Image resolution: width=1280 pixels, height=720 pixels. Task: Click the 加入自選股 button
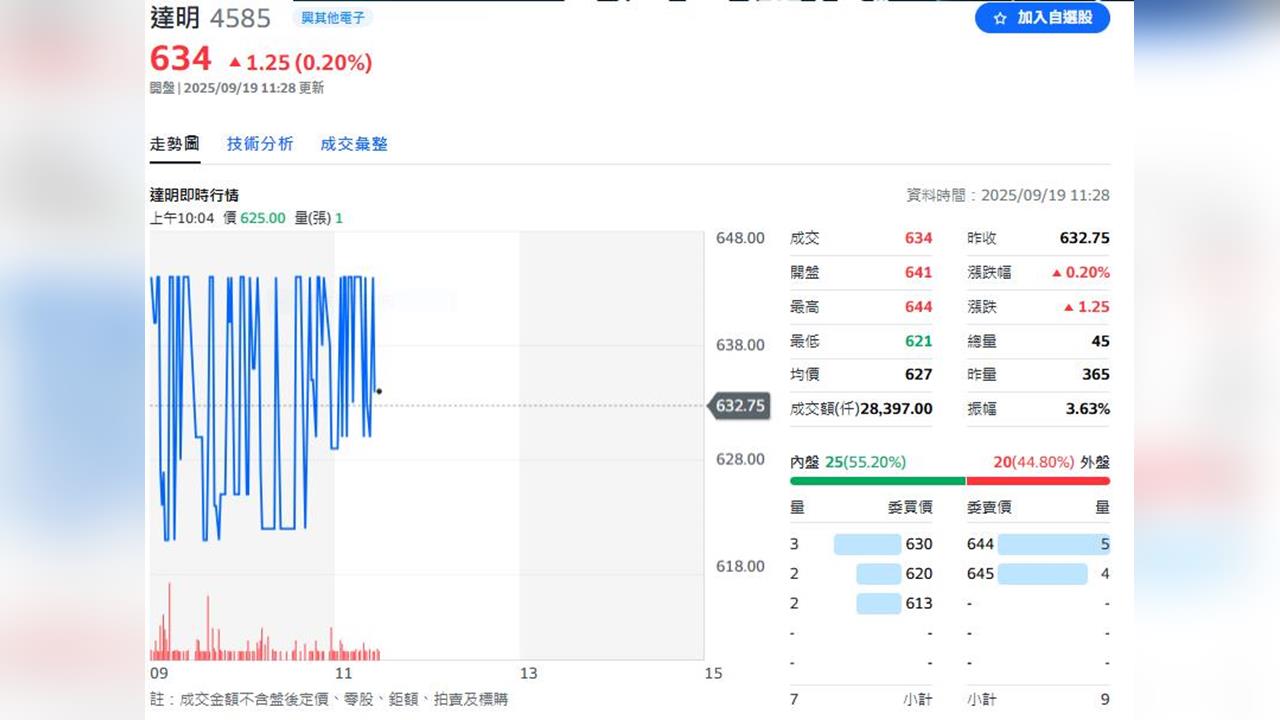click(1042, 18)
